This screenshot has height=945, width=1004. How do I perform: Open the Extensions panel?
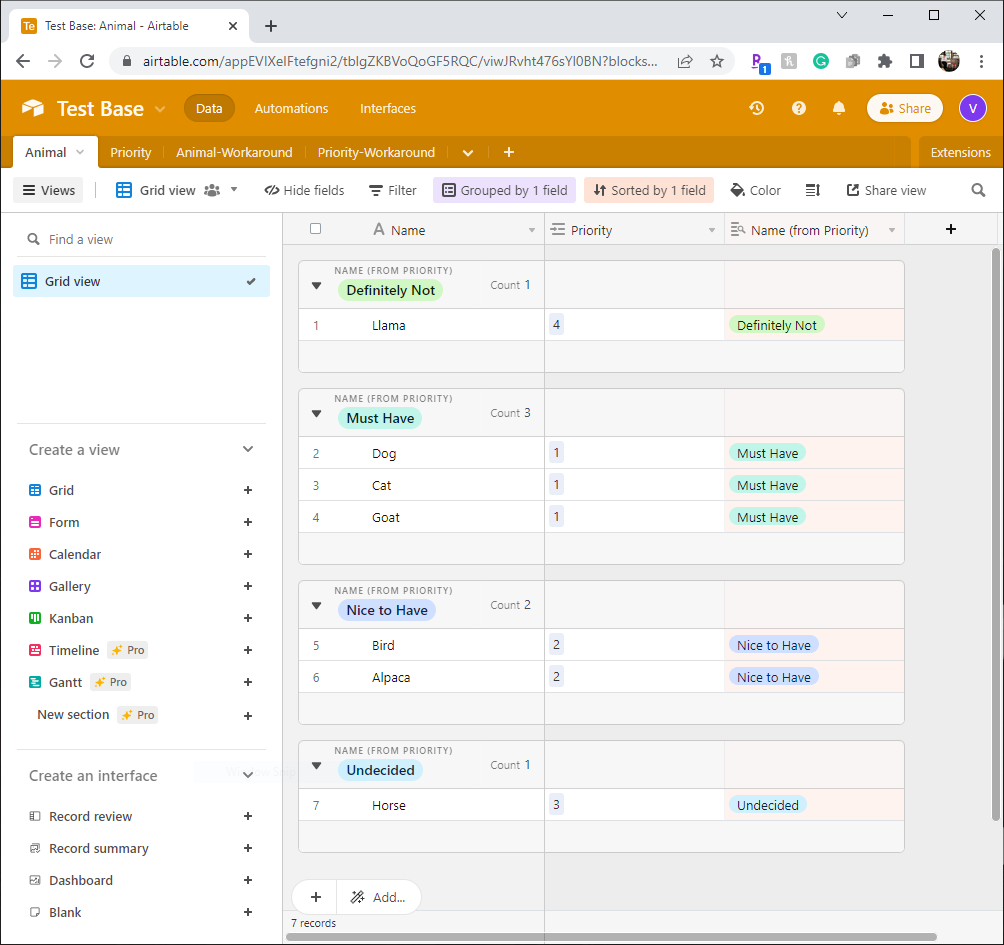(x=960, y=152)
